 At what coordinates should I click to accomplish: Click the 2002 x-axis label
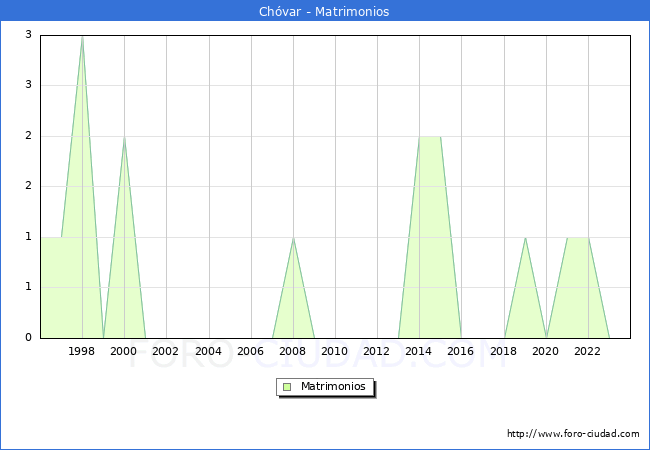[165, 351]
